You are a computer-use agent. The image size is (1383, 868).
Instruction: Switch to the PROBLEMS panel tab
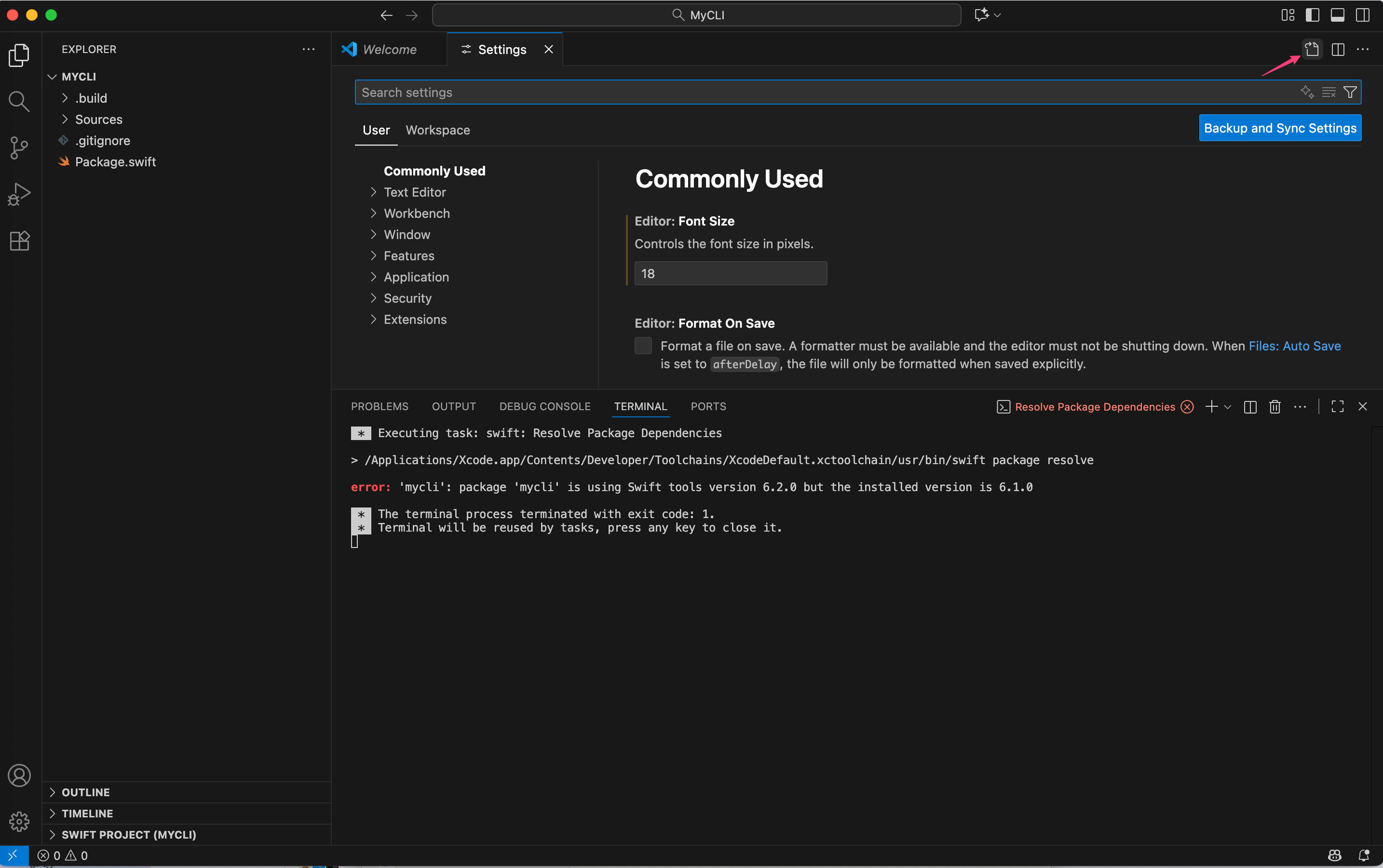tap(379, 406)
